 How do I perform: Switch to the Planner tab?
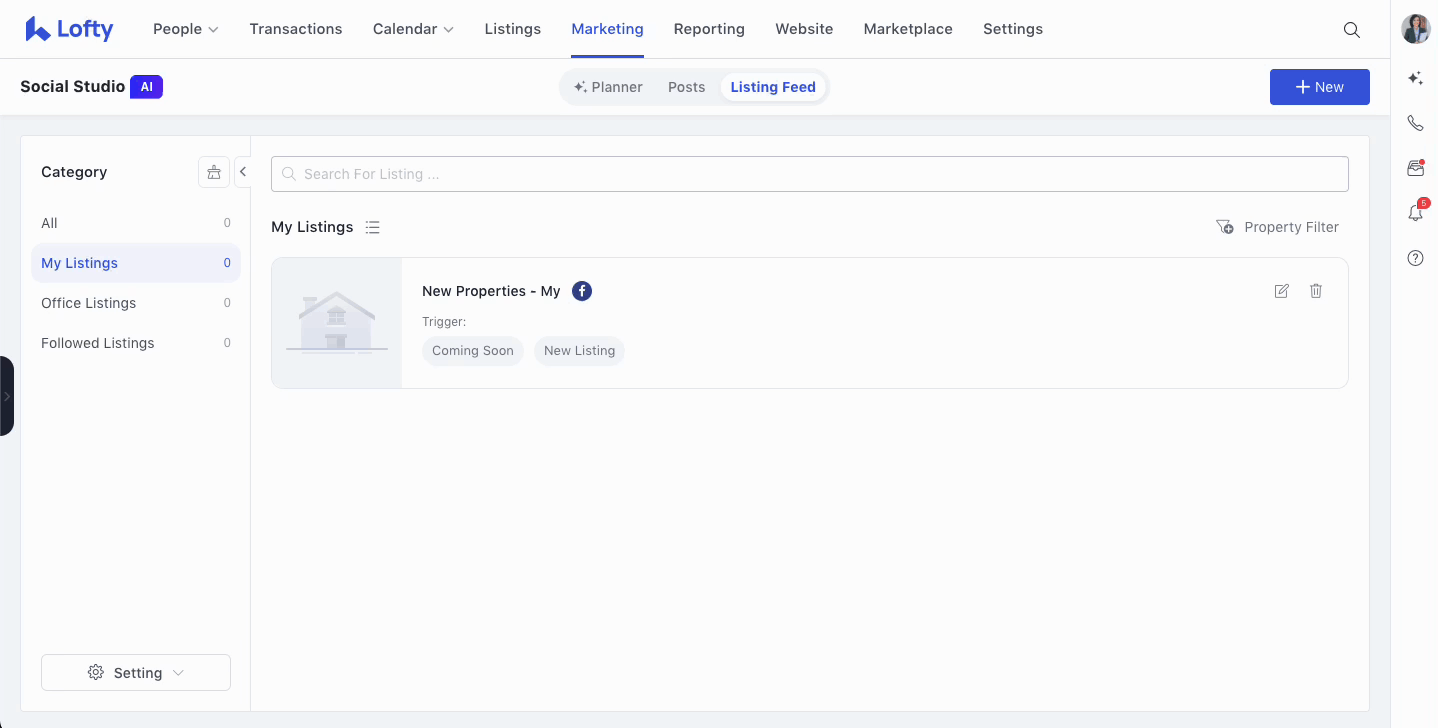point(608,87)
